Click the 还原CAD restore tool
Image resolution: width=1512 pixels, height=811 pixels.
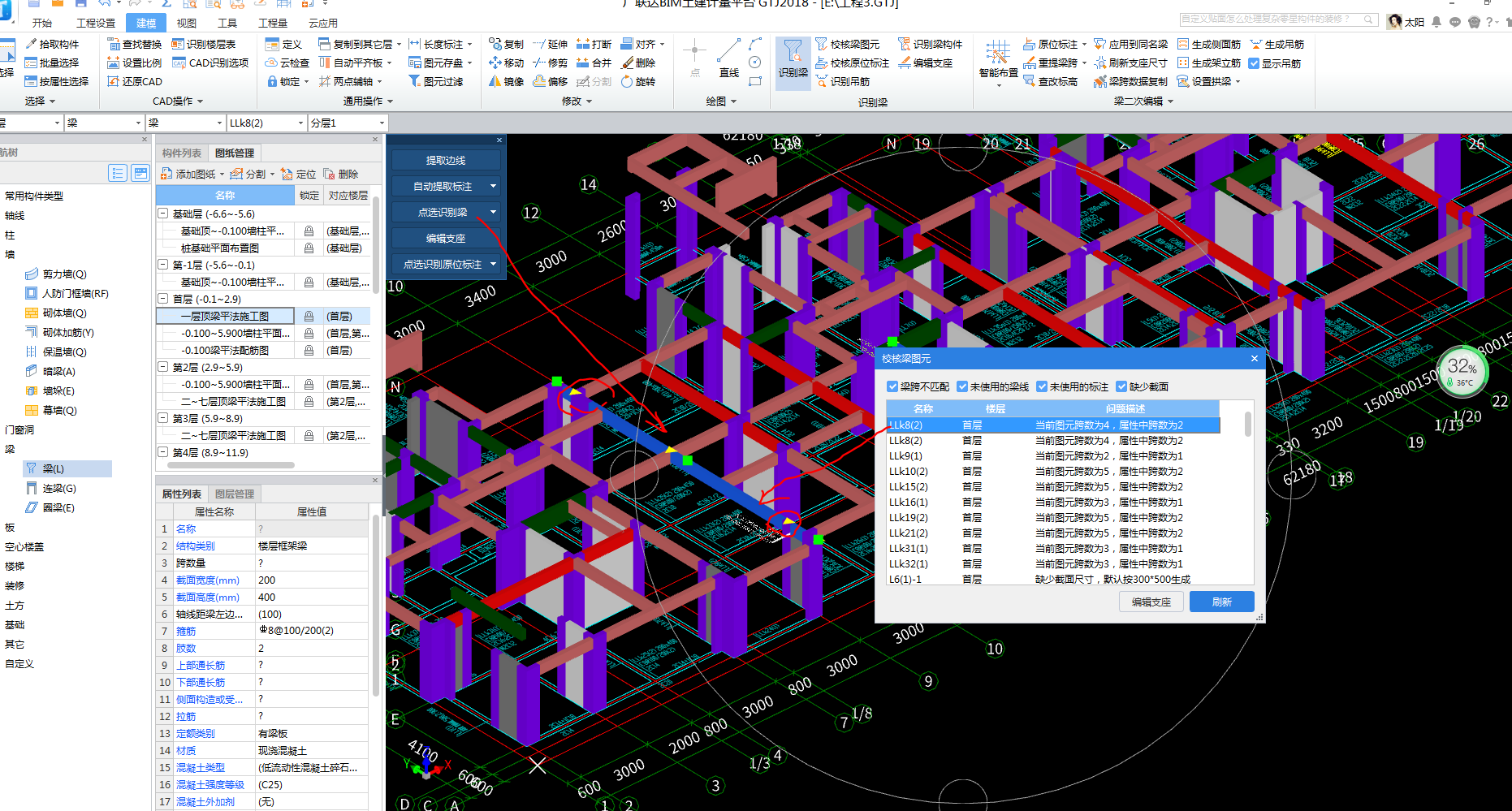(x=135, y=81)
